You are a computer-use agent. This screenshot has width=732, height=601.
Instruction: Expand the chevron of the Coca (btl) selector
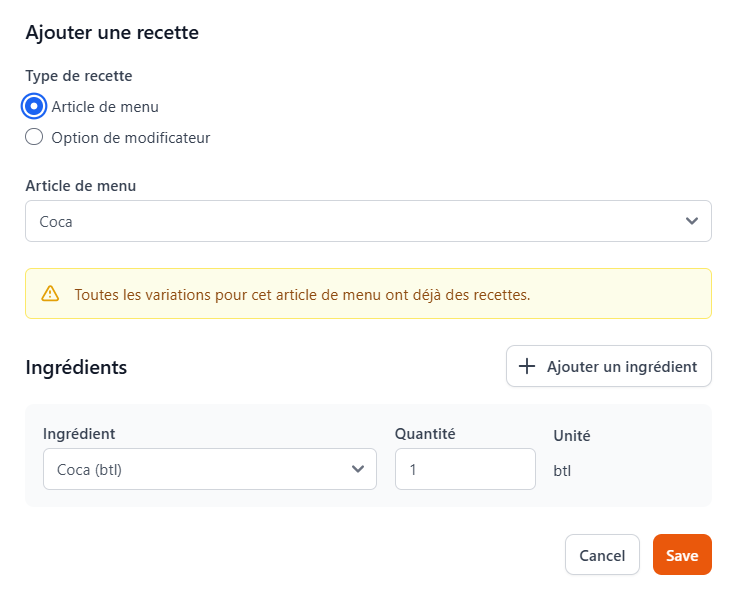(x=358, y=469)
